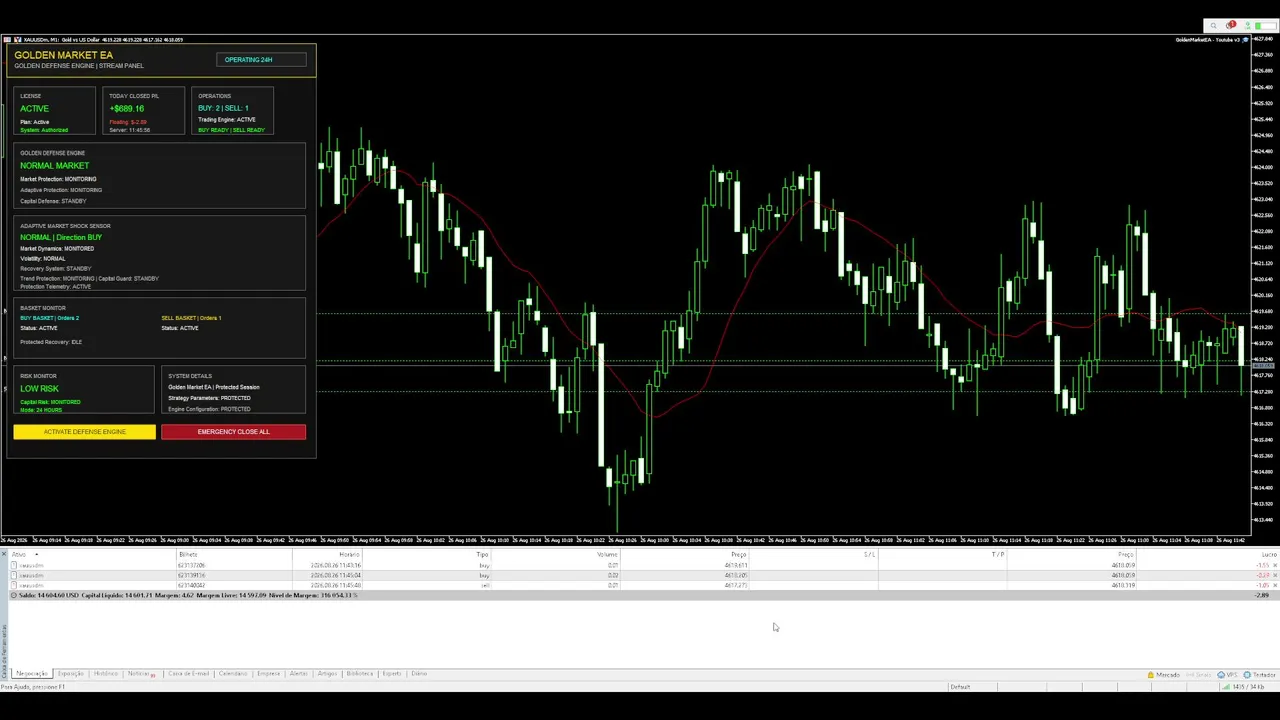Image resolution: width=1280 pixels, height=720 pixels.
Task: Close the buy order with profit -1.55
Action: (x=1275, y=566)
